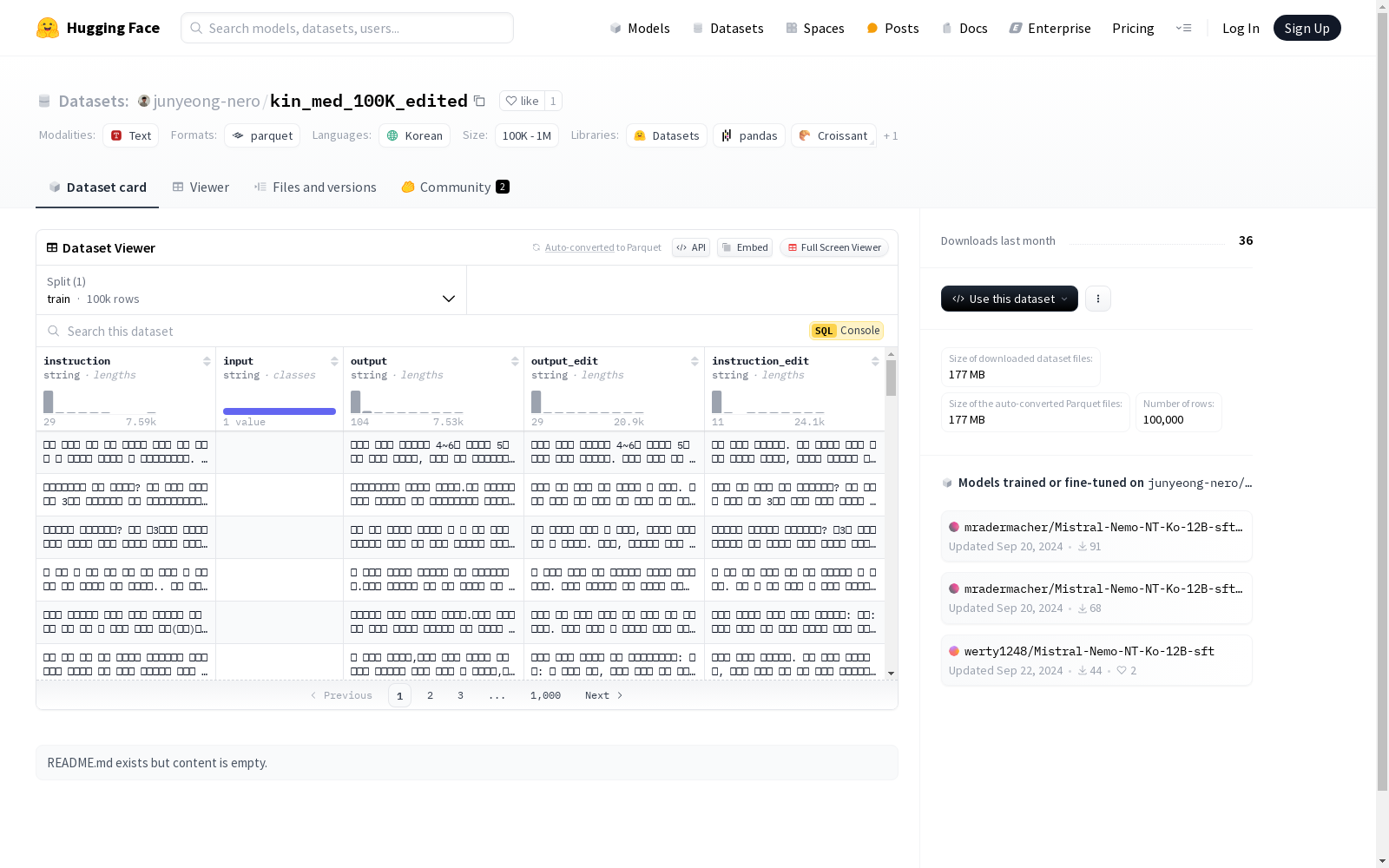Click the like heart button

pos(522,101)
